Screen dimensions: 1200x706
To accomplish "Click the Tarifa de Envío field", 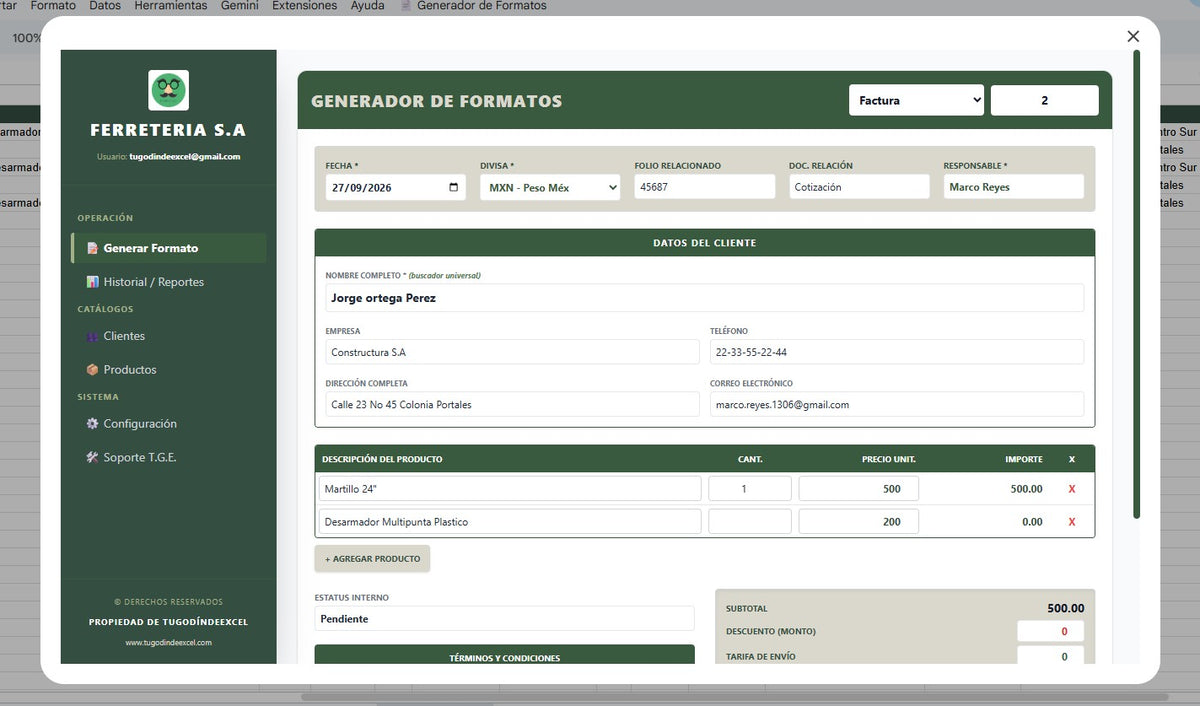I will click(1051, 656).
